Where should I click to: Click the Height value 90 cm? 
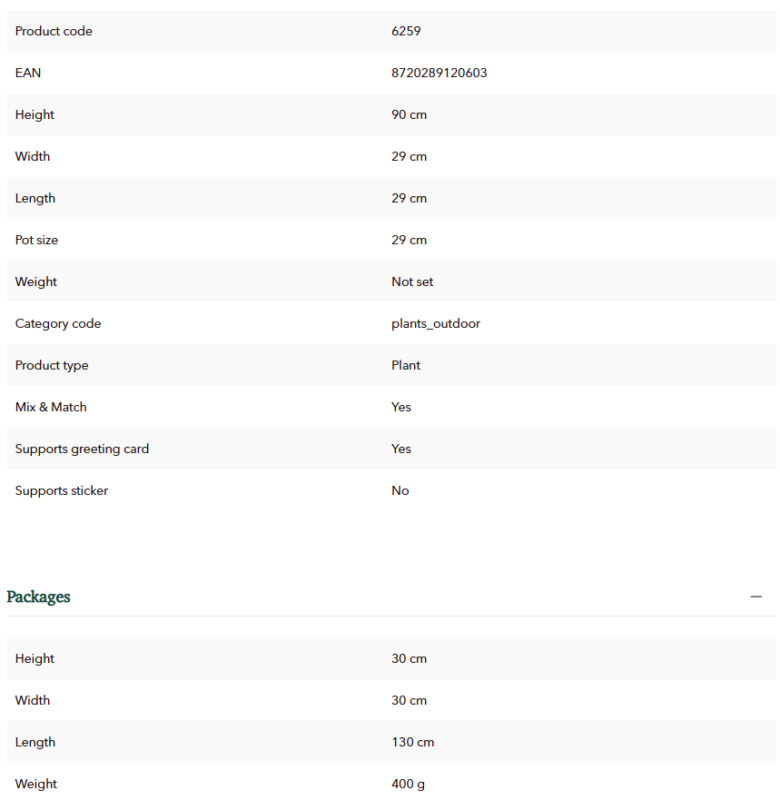409,115
